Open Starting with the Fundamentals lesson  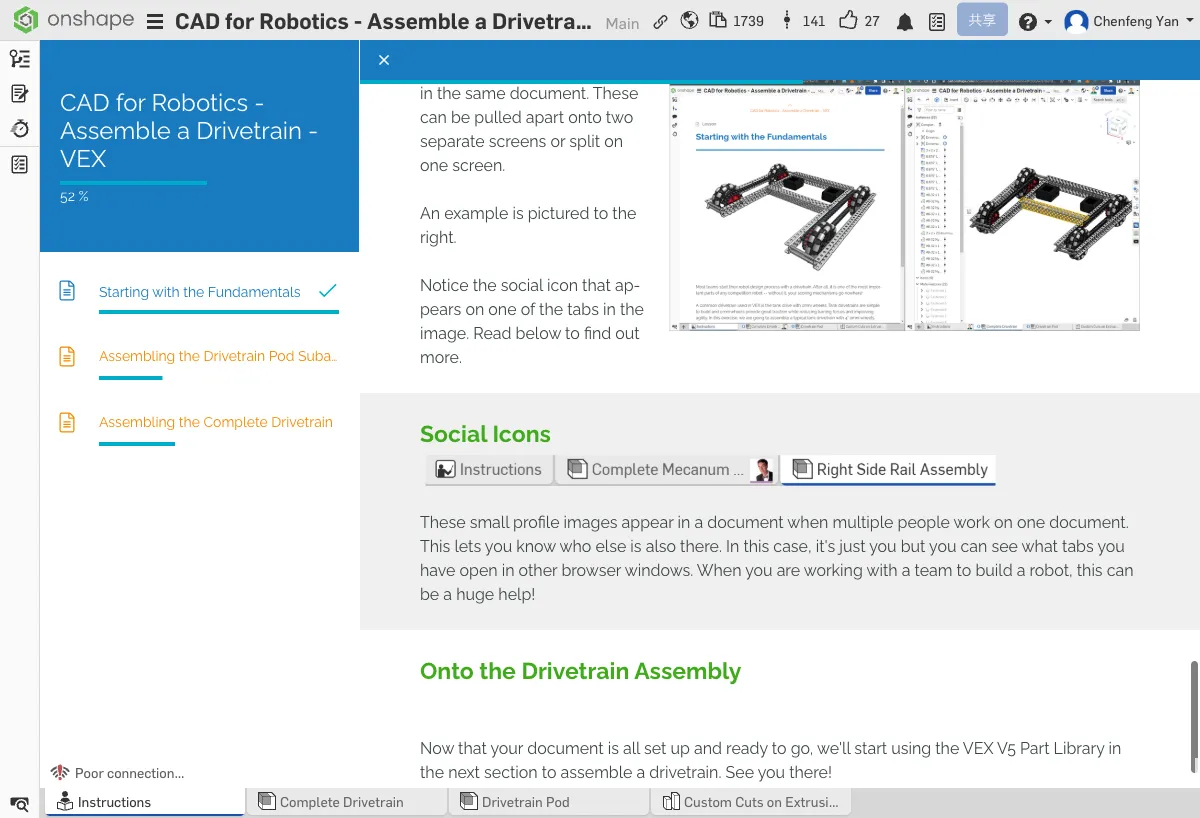click(x=199, y=292)
